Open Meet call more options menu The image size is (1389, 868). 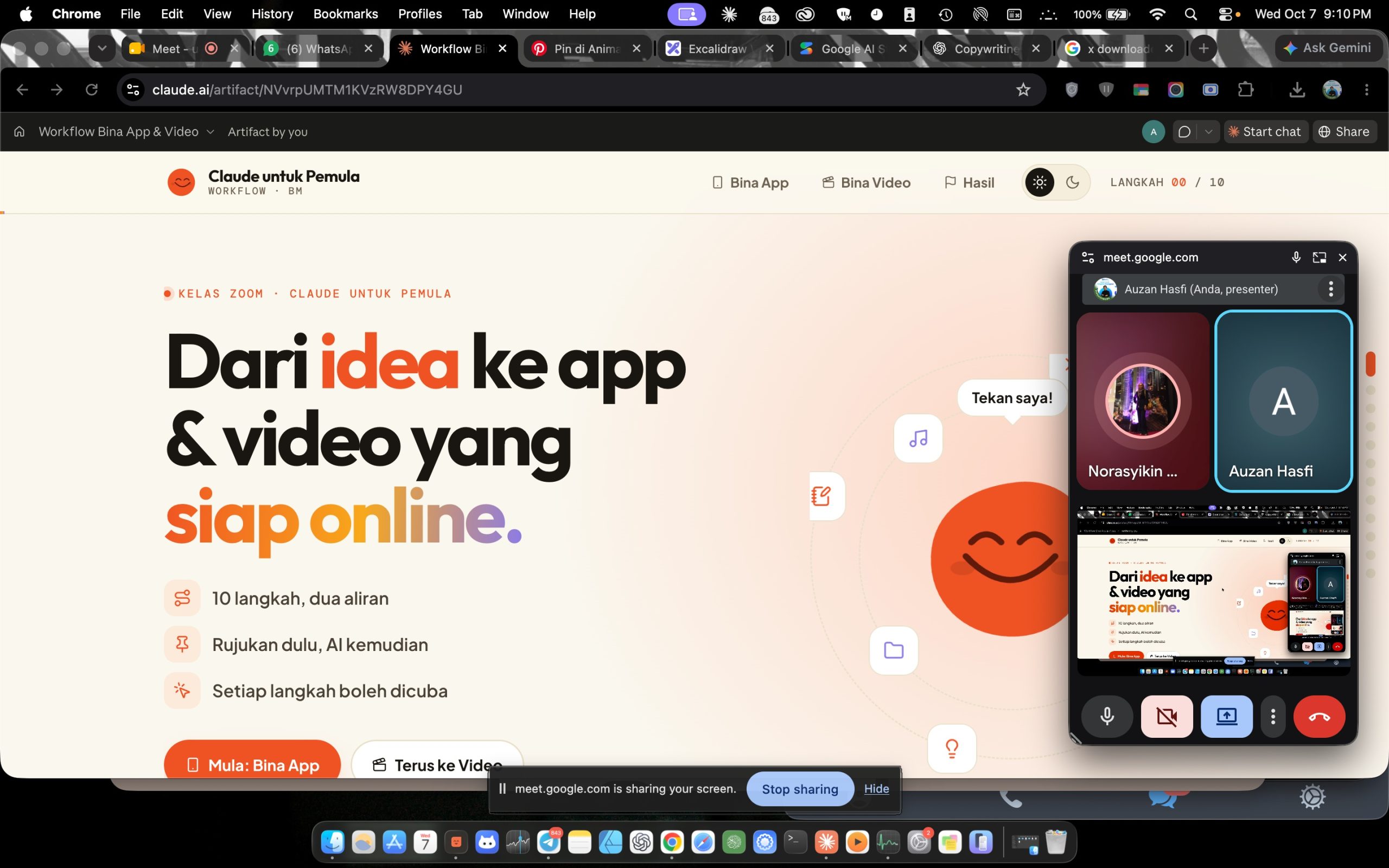1273,716
